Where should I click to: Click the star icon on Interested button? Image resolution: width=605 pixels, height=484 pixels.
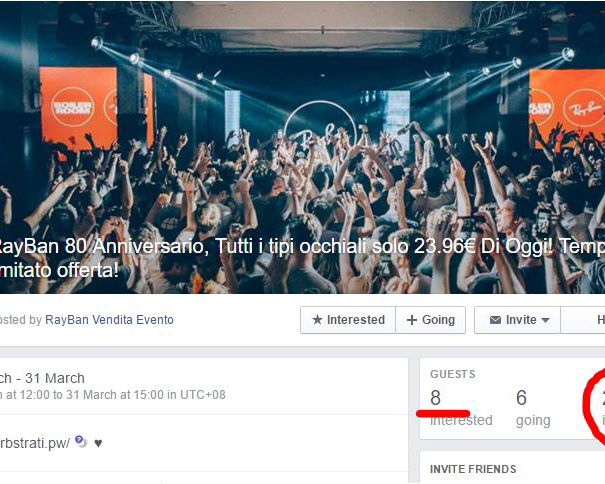point(317,320)
